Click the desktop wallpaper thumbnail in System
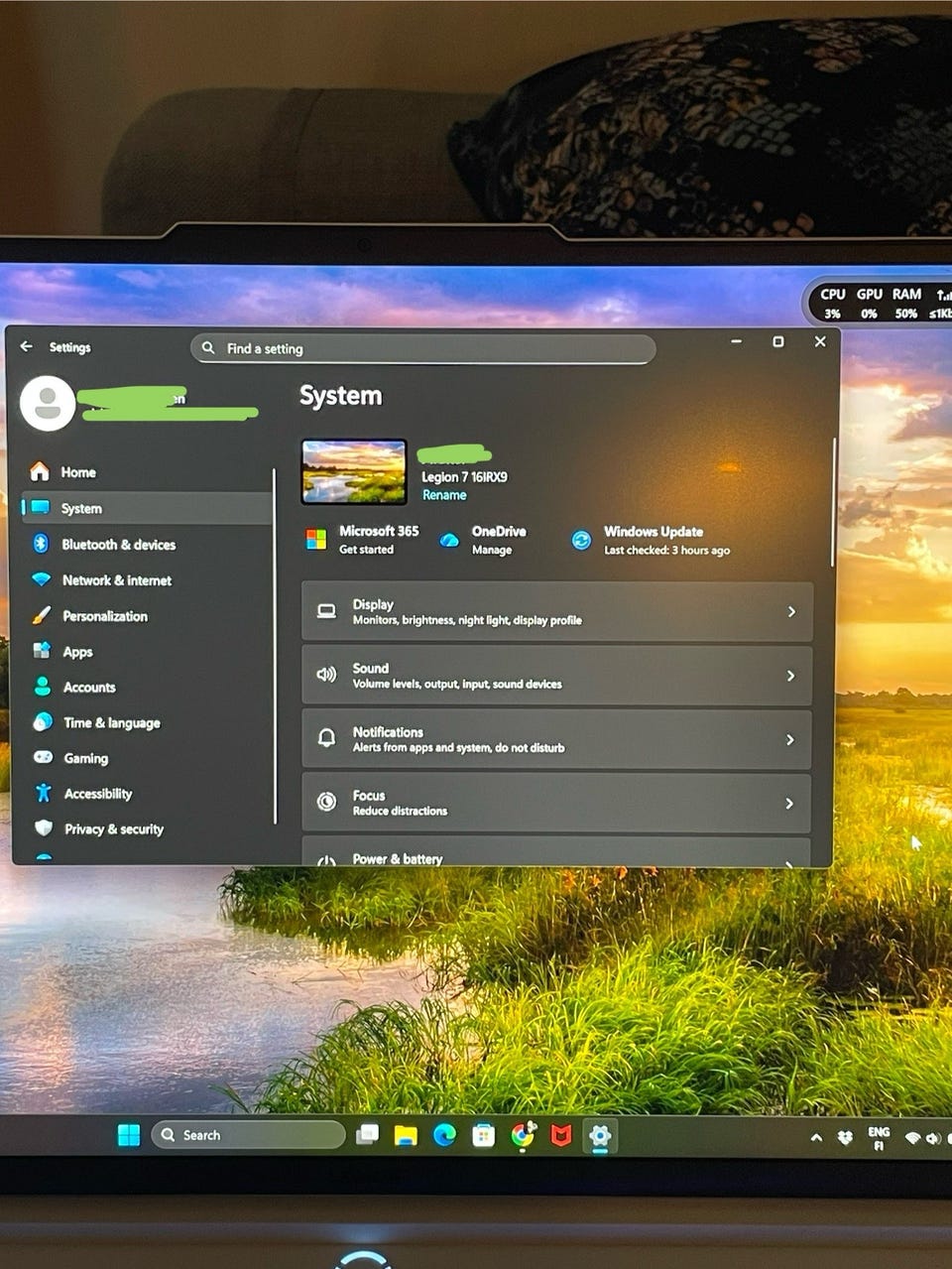The width and height of the screenshot is (952, 1269). pyautogui.click(x=354, y=472)
